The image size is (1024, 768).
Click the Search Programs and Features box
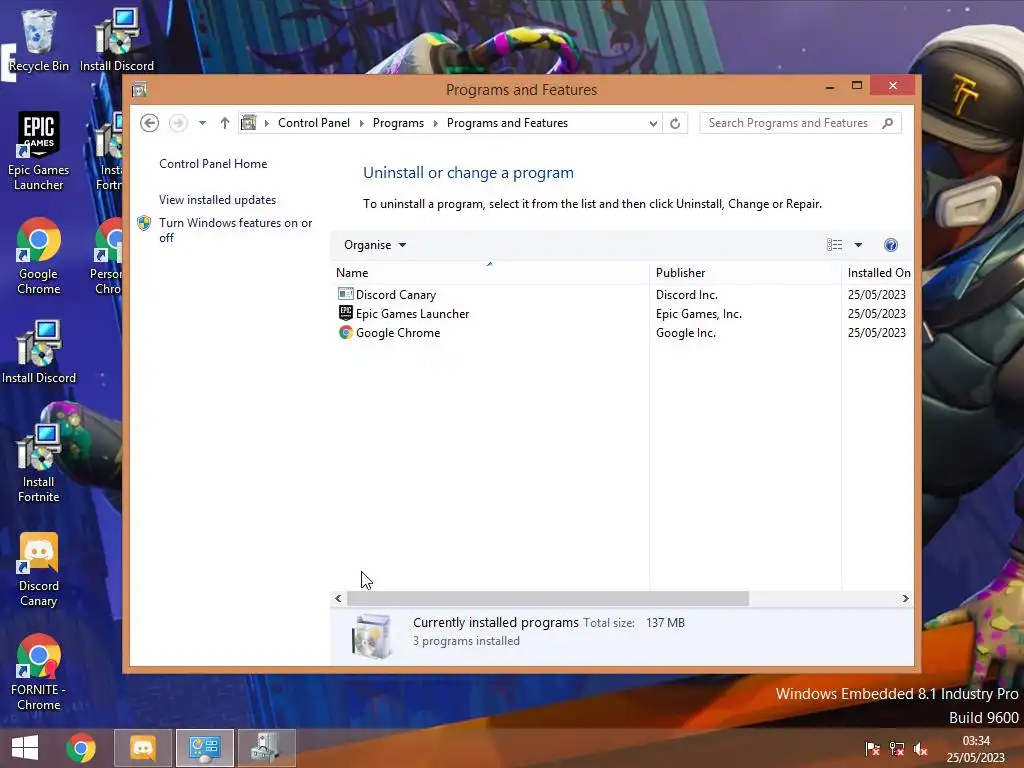tap(800, 123)
